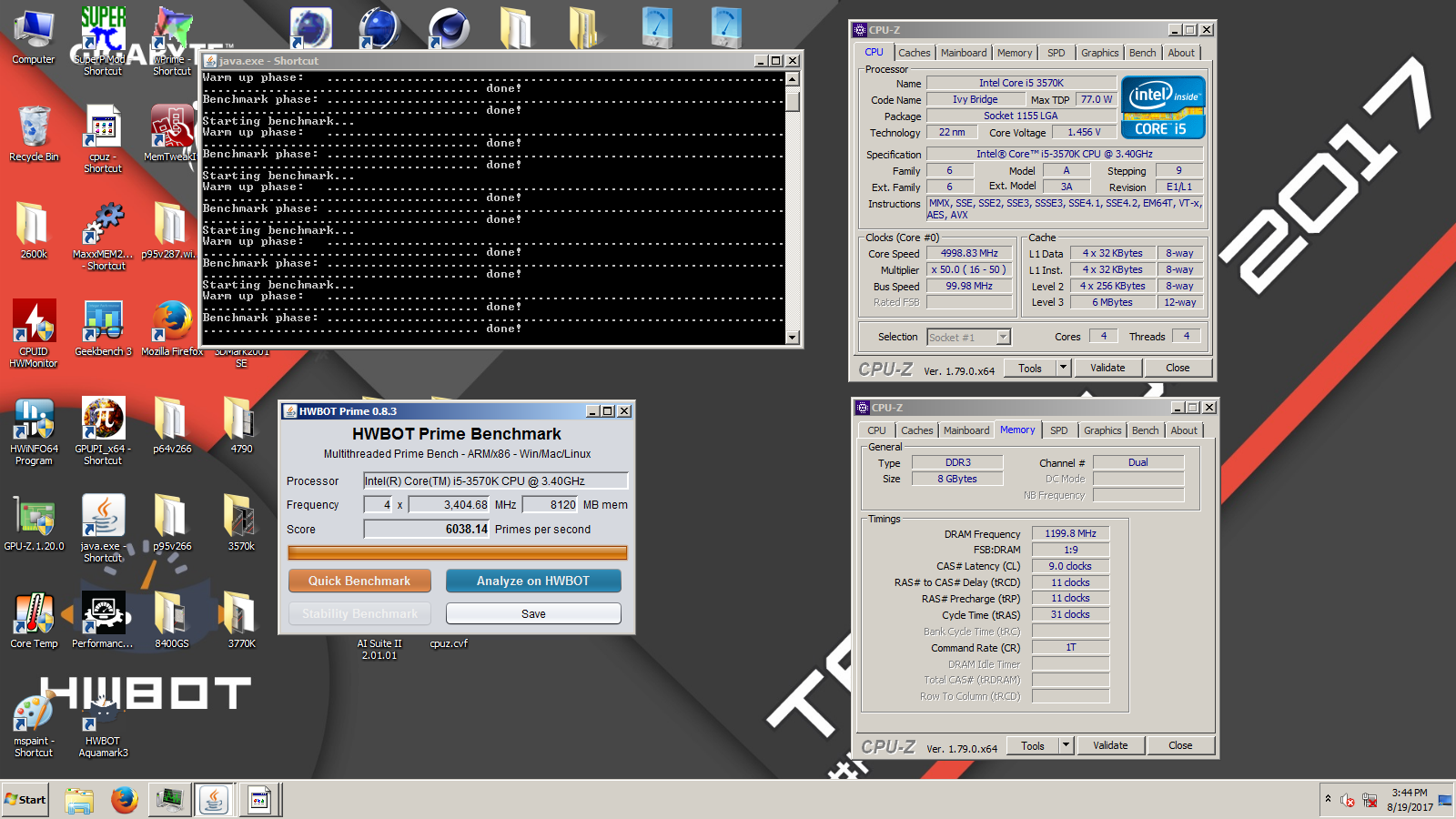Open the 2600k folder

pos(34,231)
